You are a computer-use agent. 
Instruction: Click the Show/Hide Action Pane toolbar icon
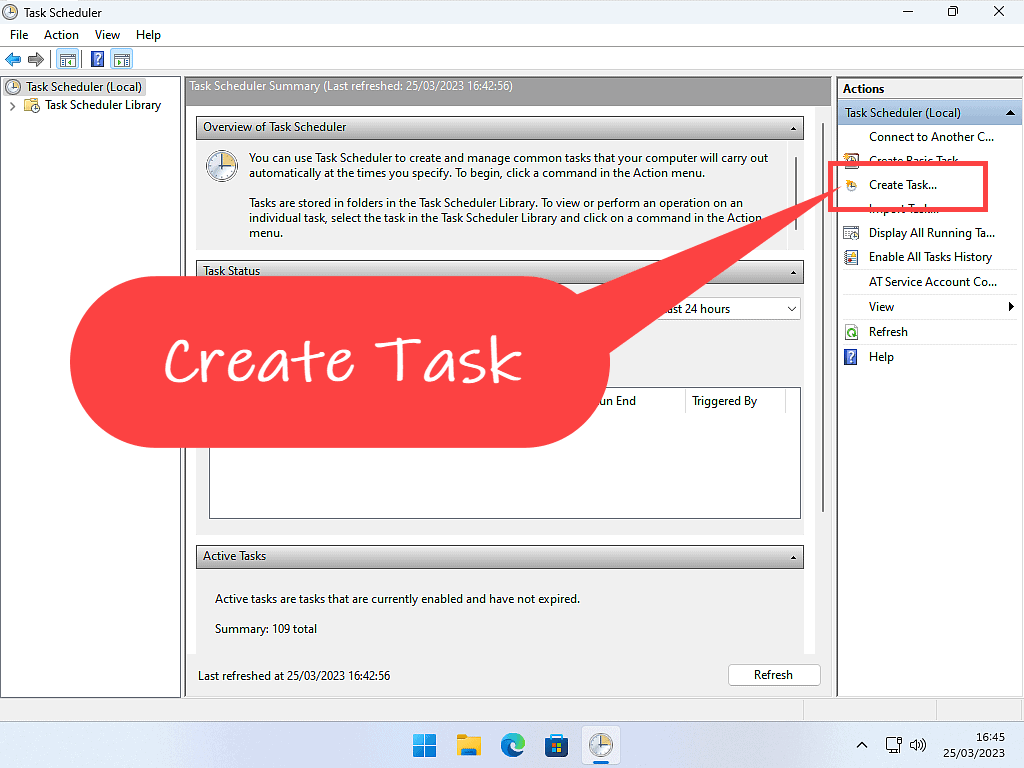pos(121,59)
